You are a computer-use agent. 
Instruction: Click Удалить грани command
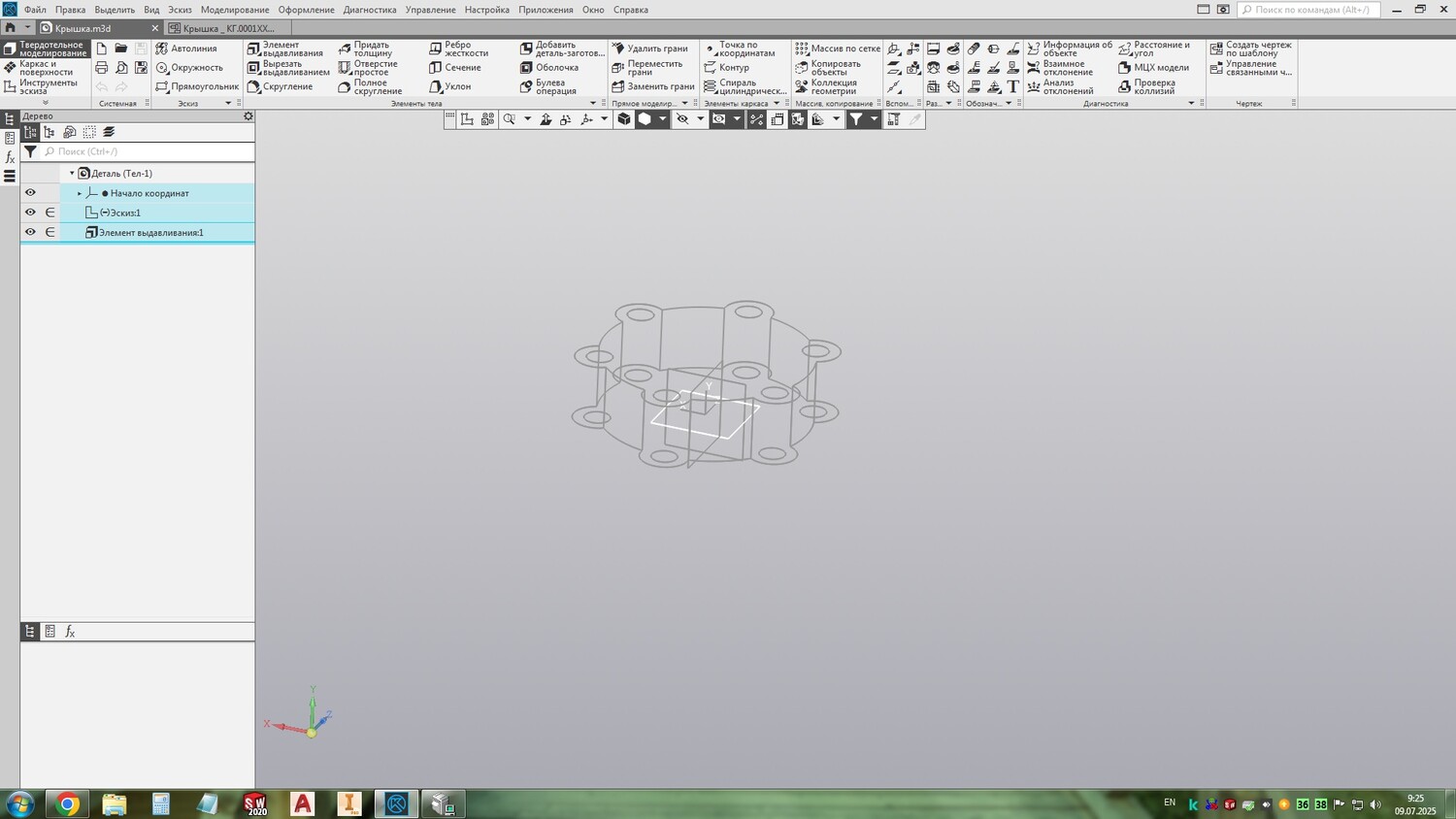[x=649, y=49]
